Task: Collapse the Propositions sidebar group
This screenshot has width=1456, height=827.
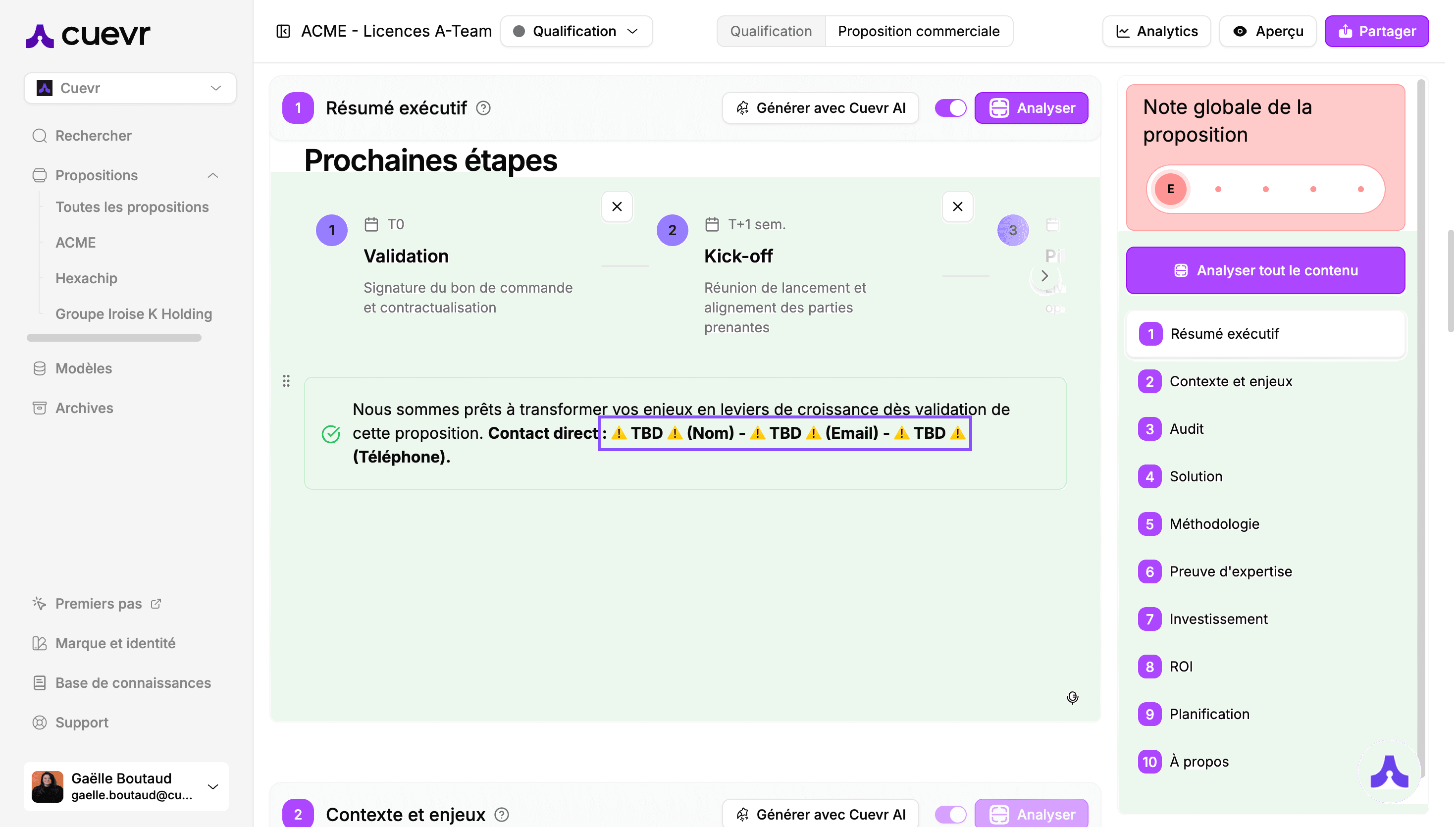Action: pyautogui.click(x=213, y=175)
